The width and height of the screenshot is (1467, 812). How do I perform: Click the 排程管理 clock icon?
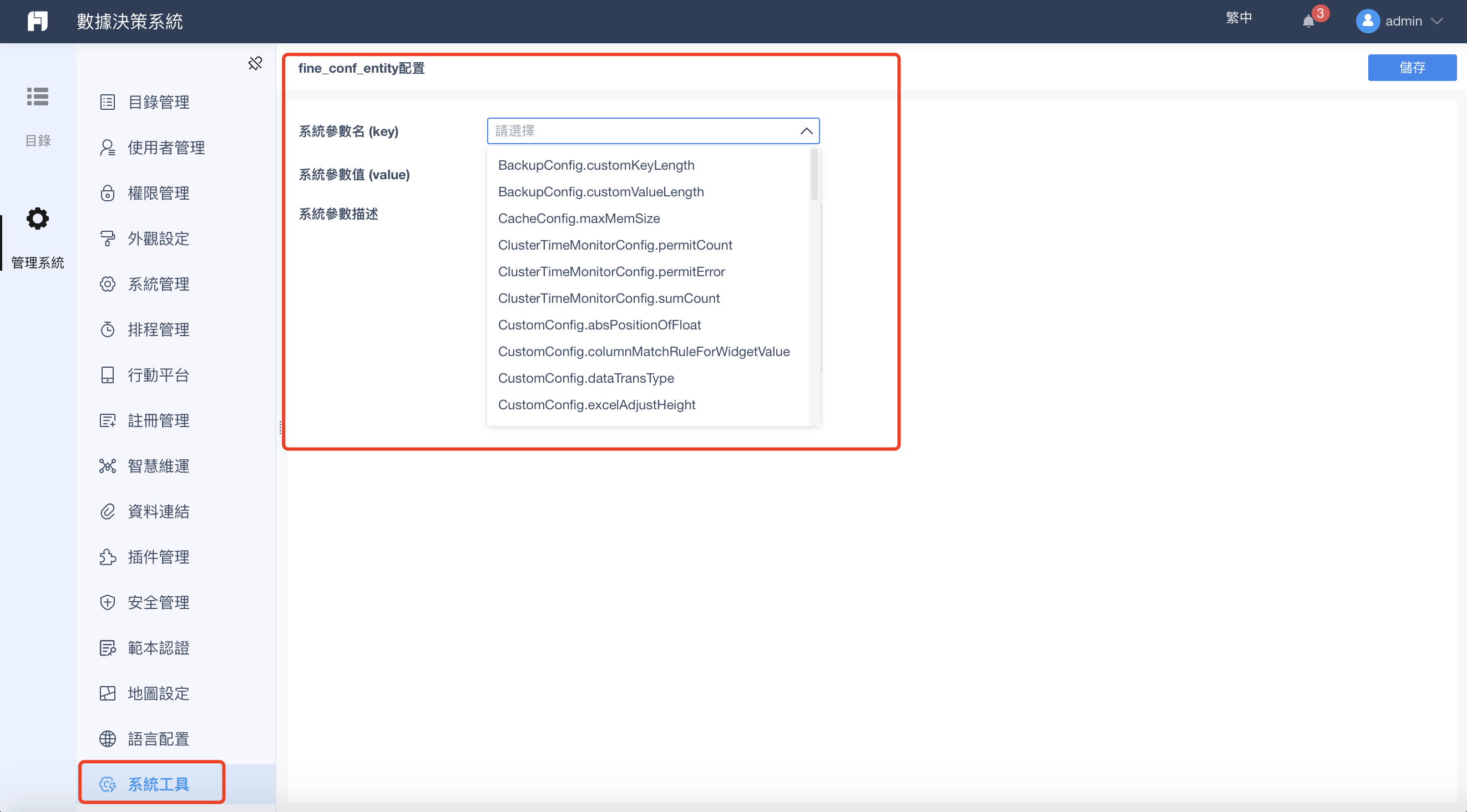point(108,329)
